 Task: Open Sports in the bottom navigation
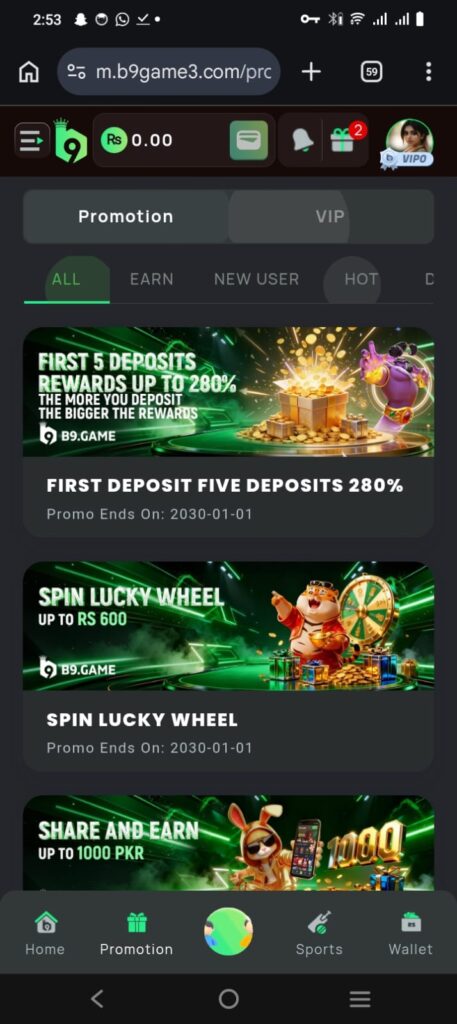click(x=319, y=934)
